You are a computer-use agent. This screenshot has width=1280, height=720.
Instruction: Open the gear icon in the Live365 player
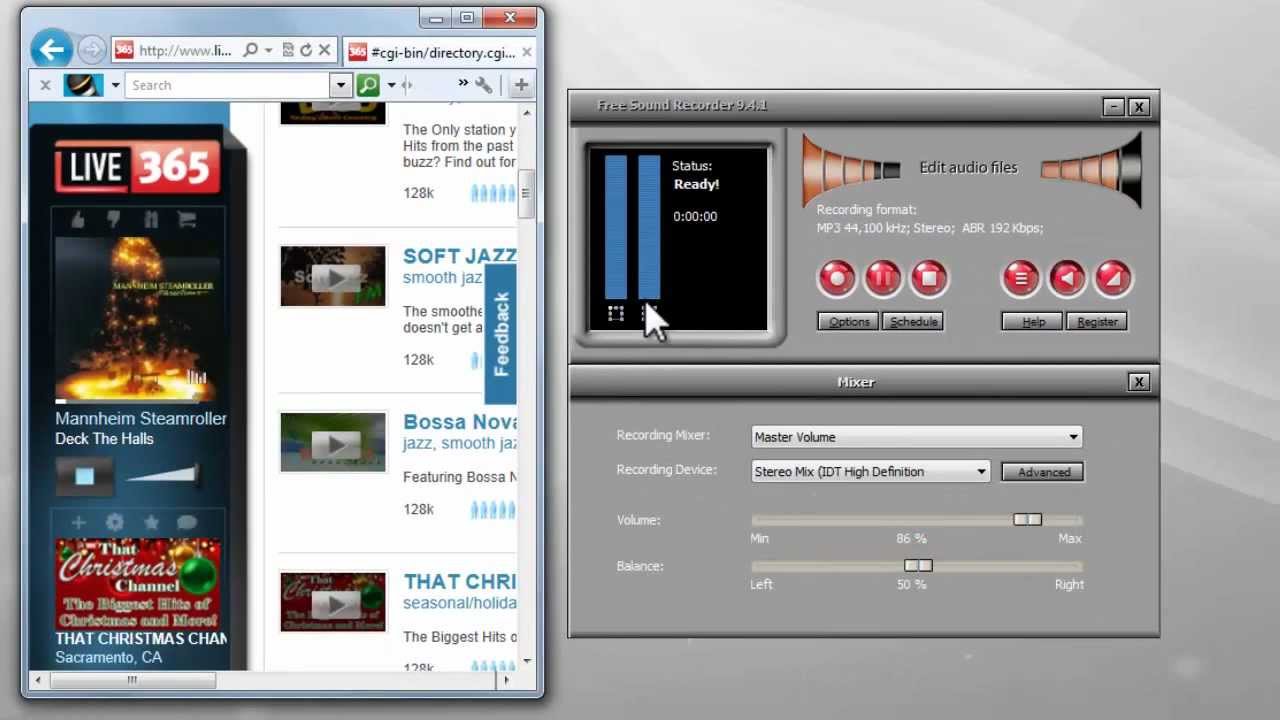point(114,522)
